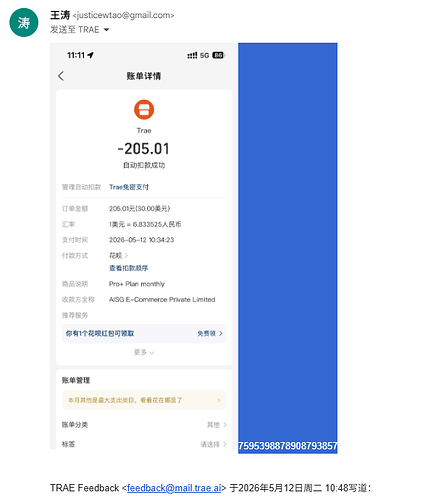
Task: Click the 5G signal status indicator
Action: (x=204, y=55)
